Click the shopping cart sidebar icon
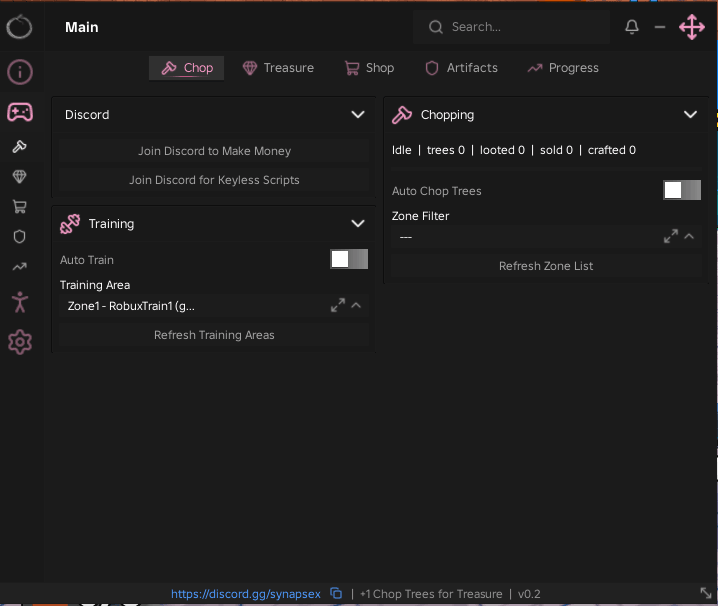Image resolution: width=718 pixels, height=606 pixels. point(19,207)
